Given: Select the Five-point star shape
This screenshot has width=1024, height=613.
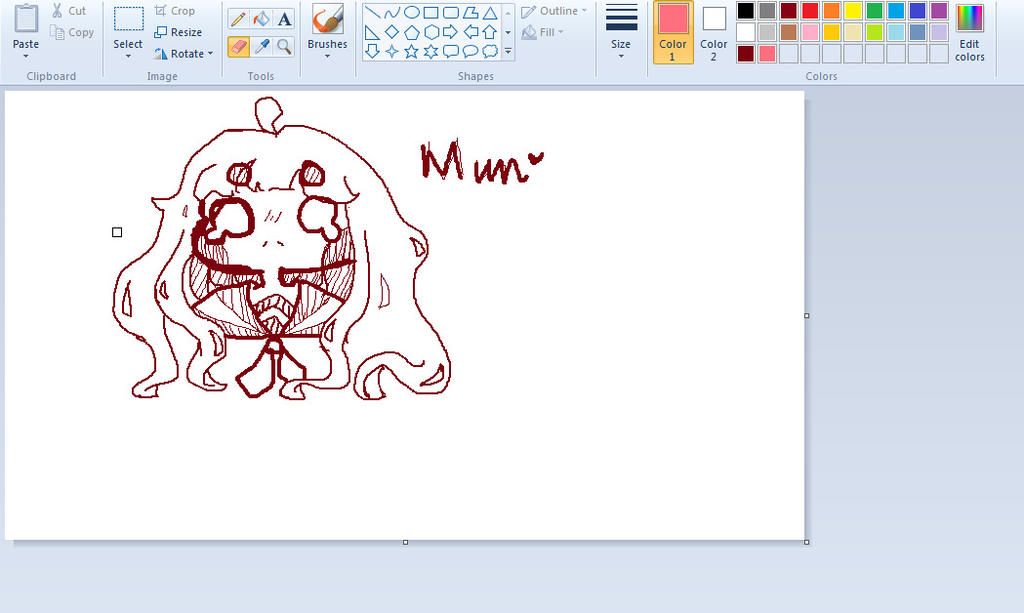Looking at the screenshot, I should (x=411, y=52).
